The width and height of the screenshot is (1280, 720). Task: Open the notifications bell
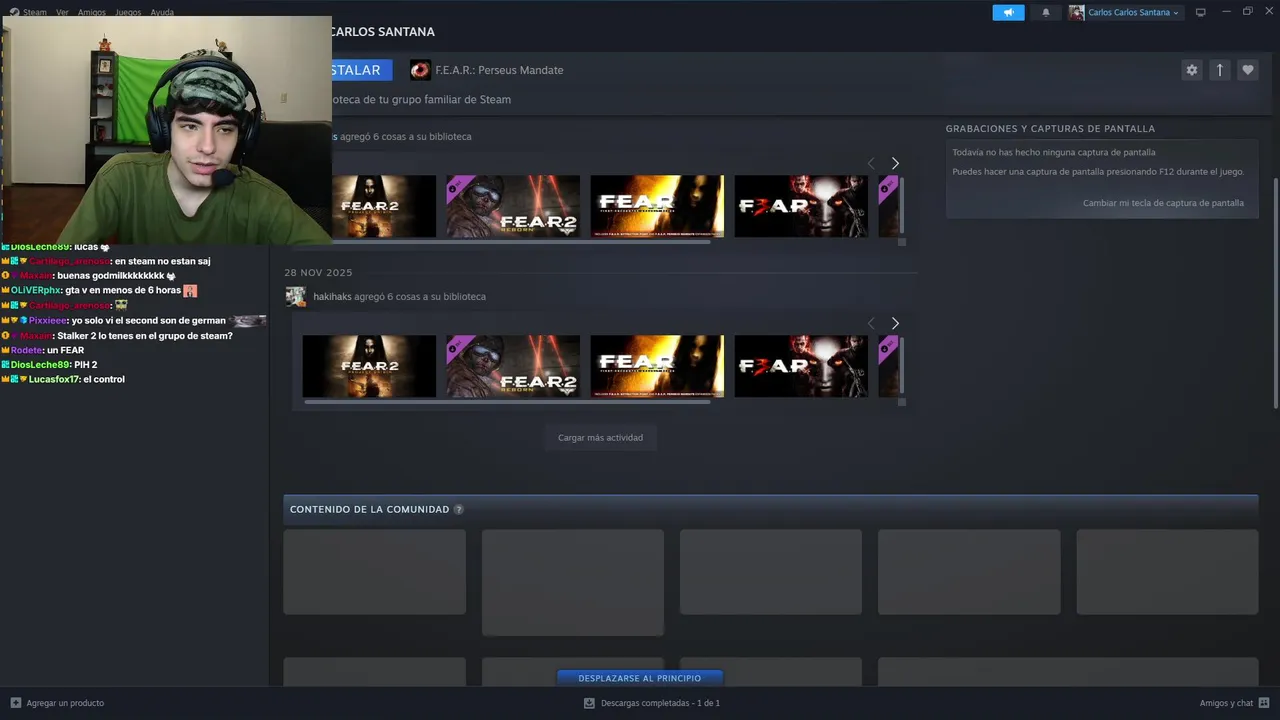pos(1046,12)
